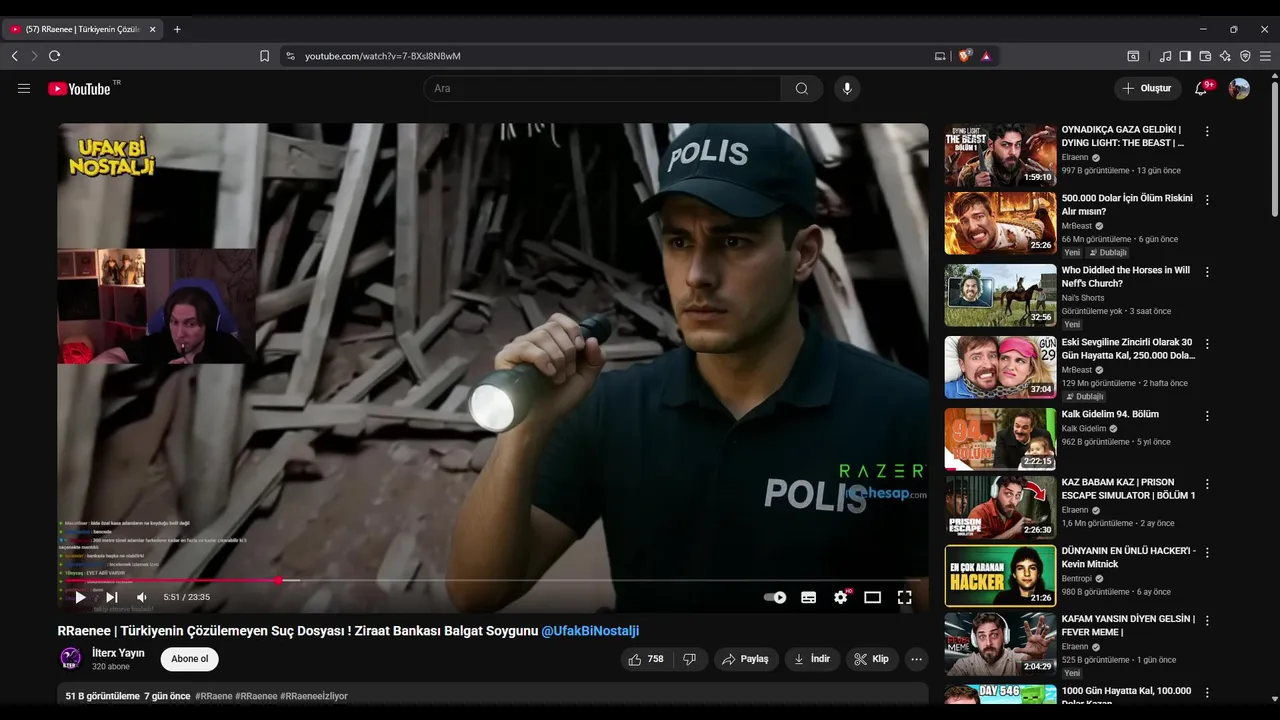
Task: Click the Klip clip button
Action: (872, 659)
